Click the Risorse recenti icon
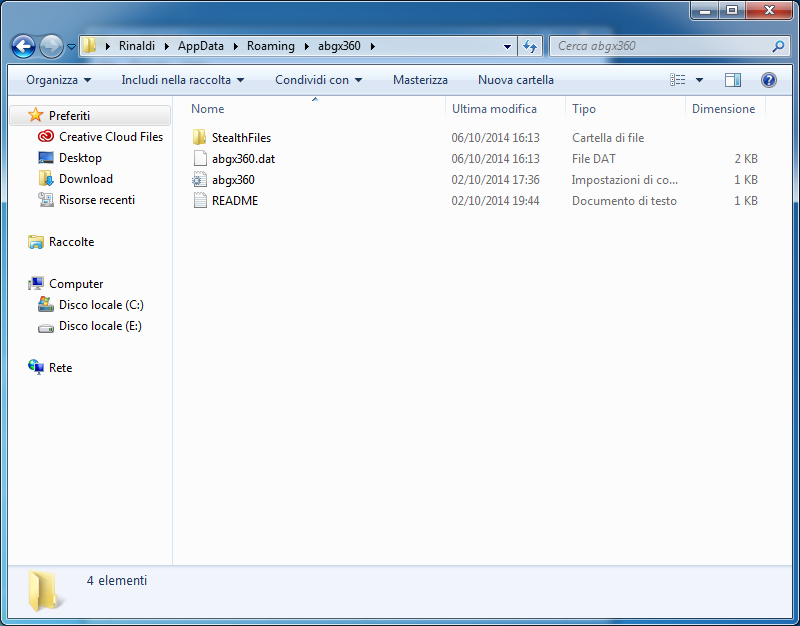800x626 pixels. pyautogui.click(x=46, y=199)
